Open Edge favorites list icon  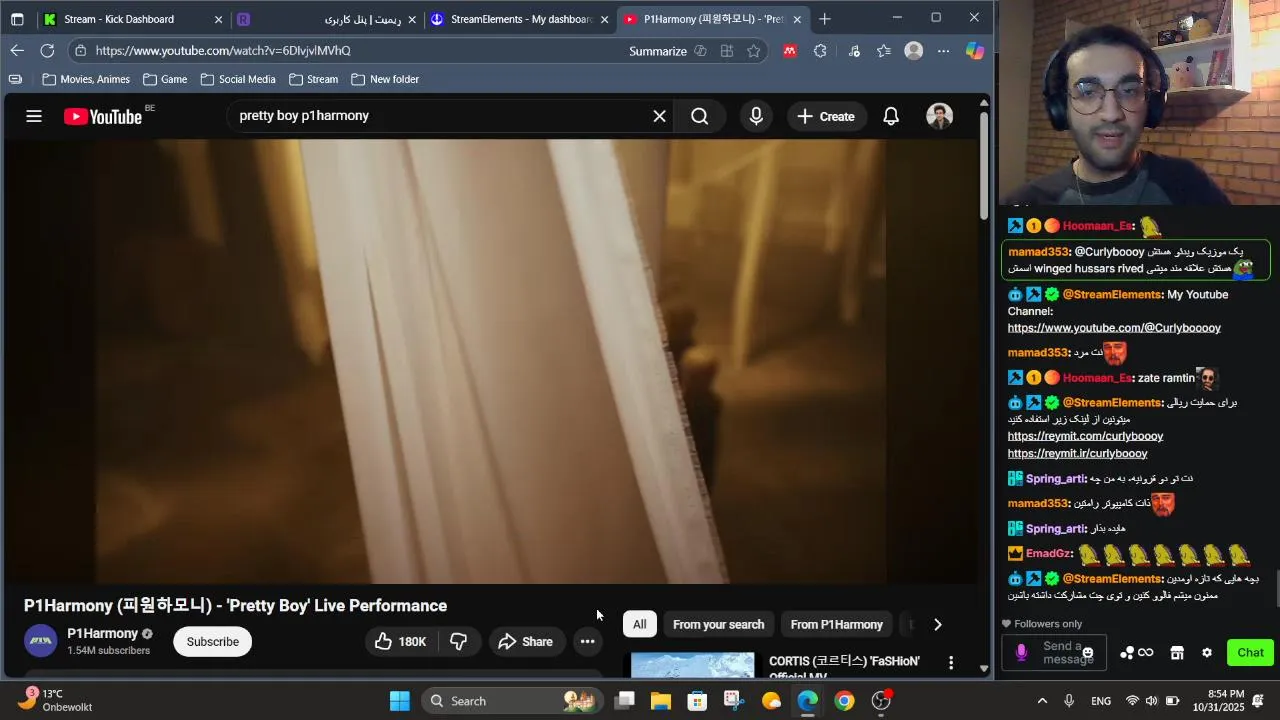coord(884,51)
